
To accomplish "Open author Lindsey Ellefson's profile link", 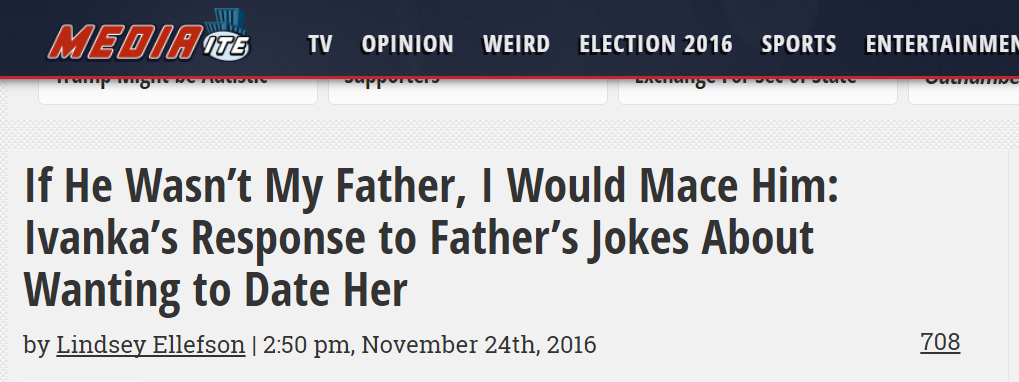I will click(x=151, y=344).
